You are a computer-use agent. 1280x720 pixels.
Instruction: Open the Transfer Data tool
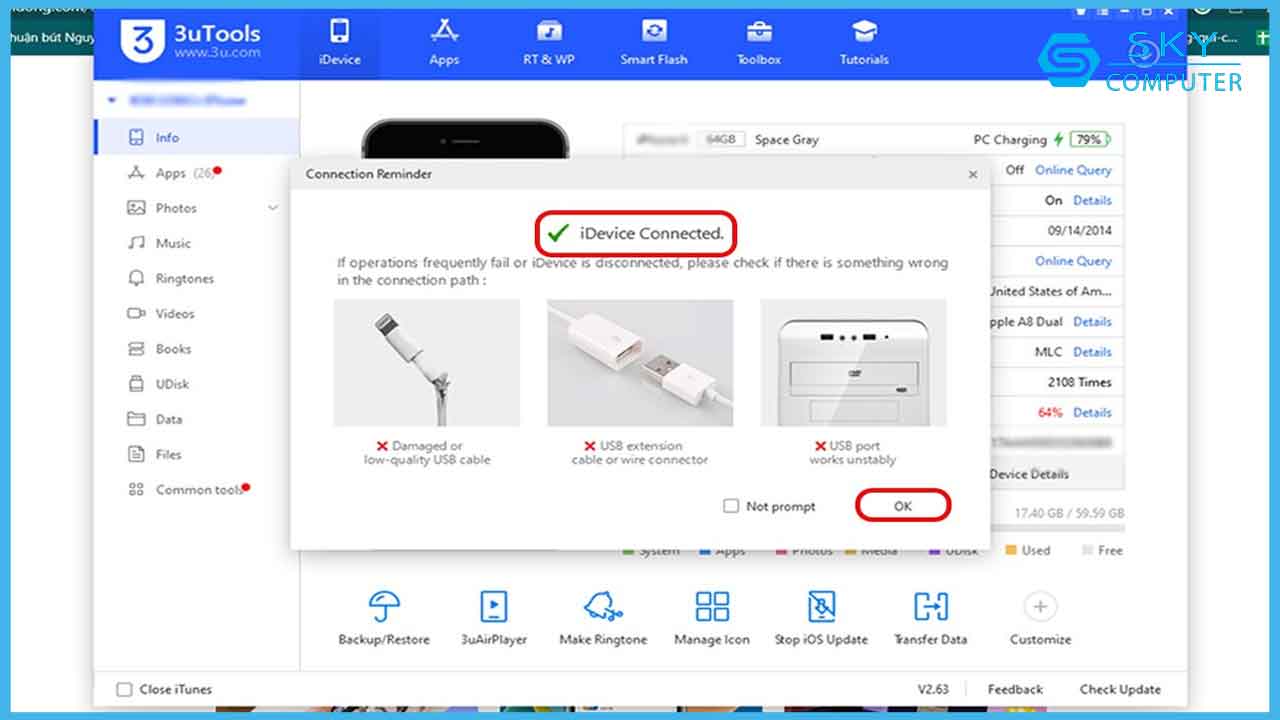pyautogui.click(x=930, y=607)
